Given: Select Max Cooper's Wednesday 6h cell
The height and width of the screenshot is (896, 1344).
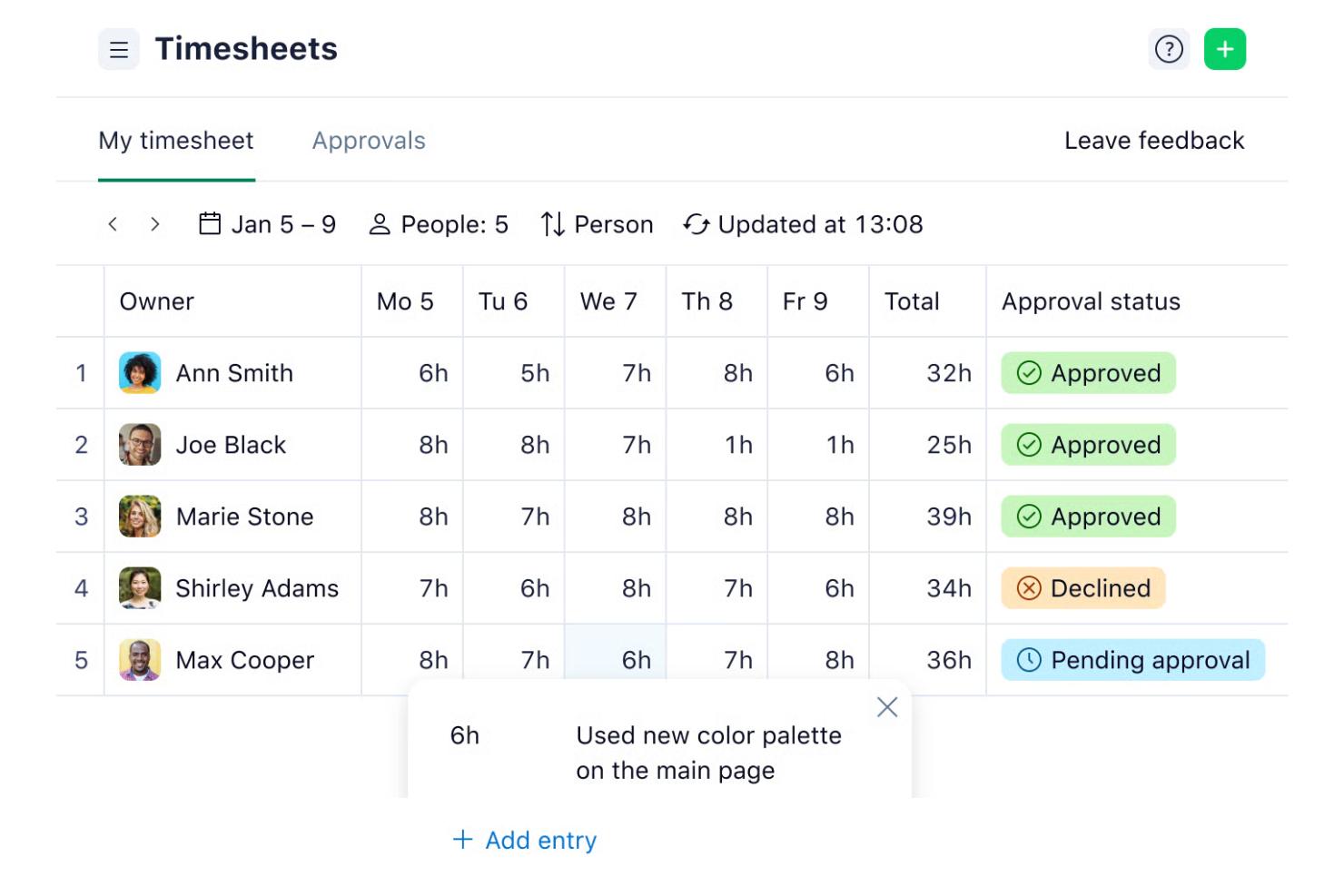Looking at the screenshot, I should pos(616,660).
